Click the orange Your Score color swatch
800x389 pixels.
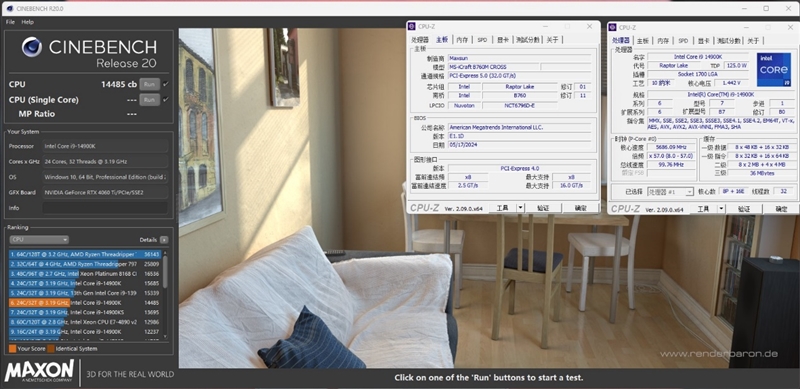click(x=12, y=349)
